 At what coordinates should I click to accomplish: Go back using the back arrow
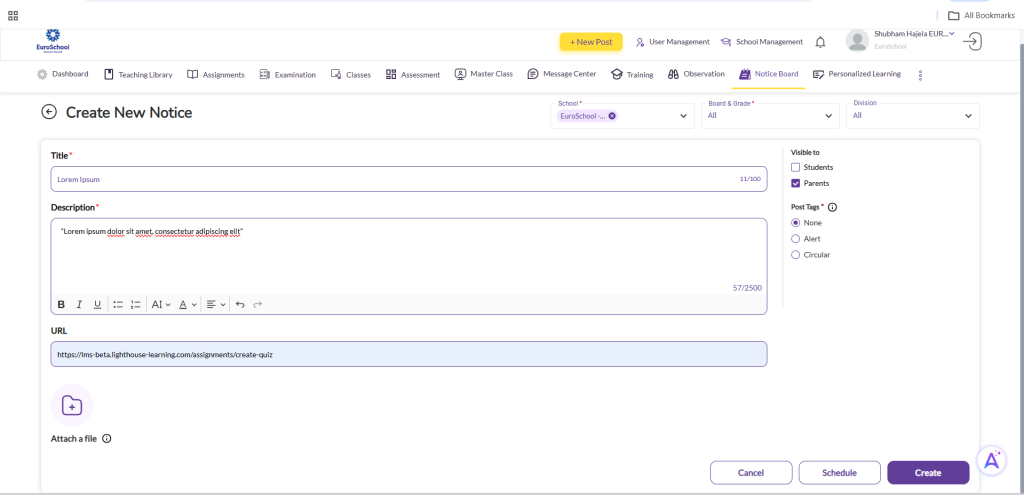click(x=49, y=112)
